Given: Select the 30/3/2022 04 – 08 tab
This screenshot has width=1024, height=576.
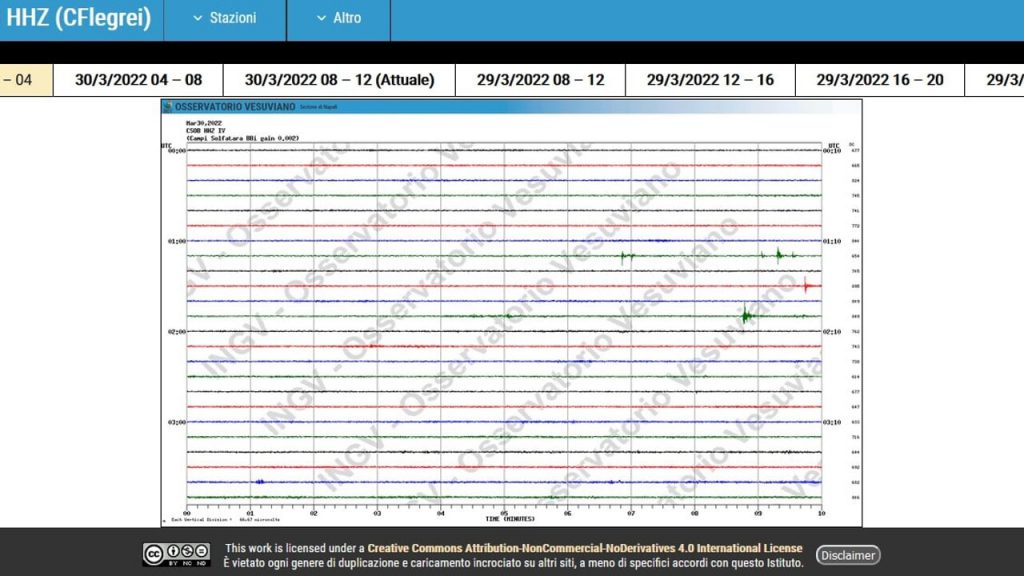Looking at the screenshot, I should (138, 80).
